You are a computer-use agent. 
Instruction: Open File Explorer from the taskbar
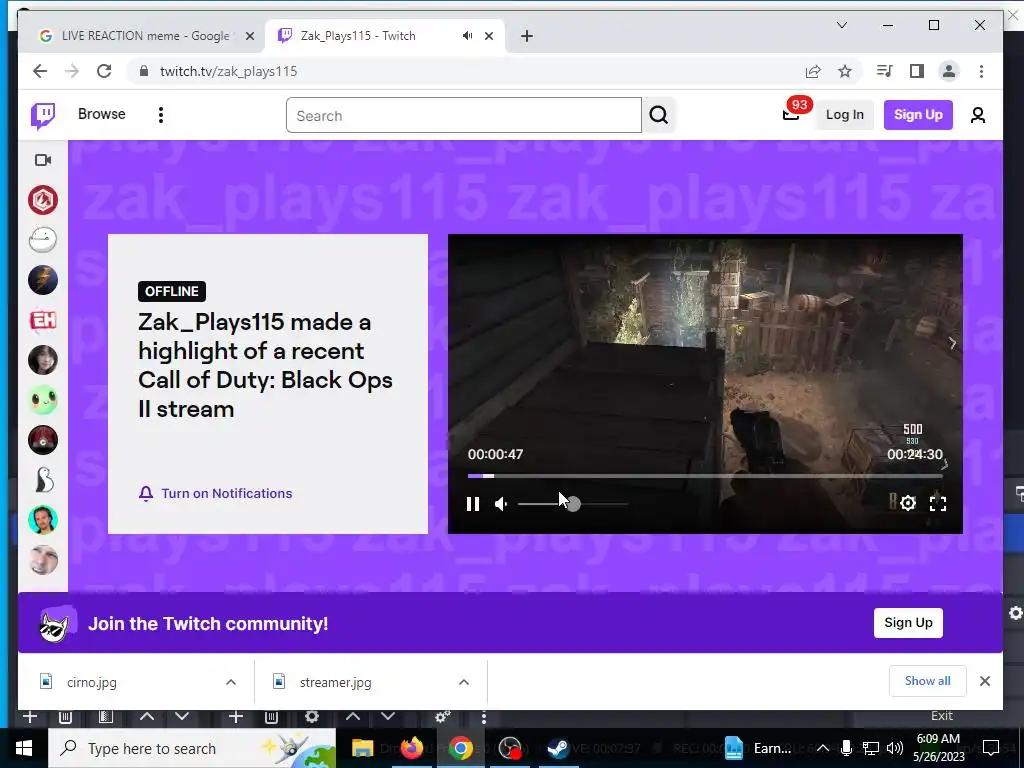[362, 748]
